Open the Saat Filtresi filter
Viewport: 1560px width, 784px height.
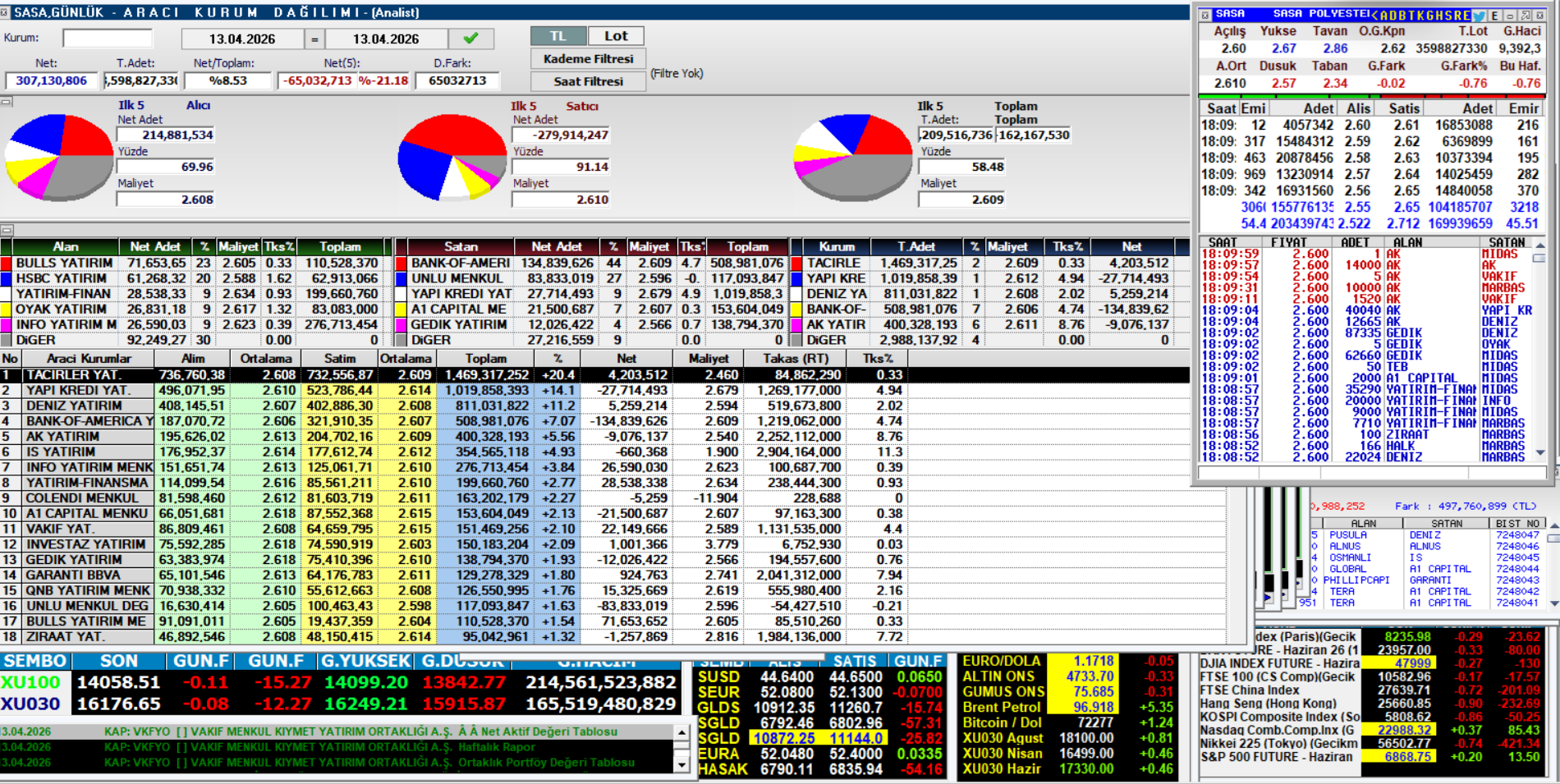[588, 81]
